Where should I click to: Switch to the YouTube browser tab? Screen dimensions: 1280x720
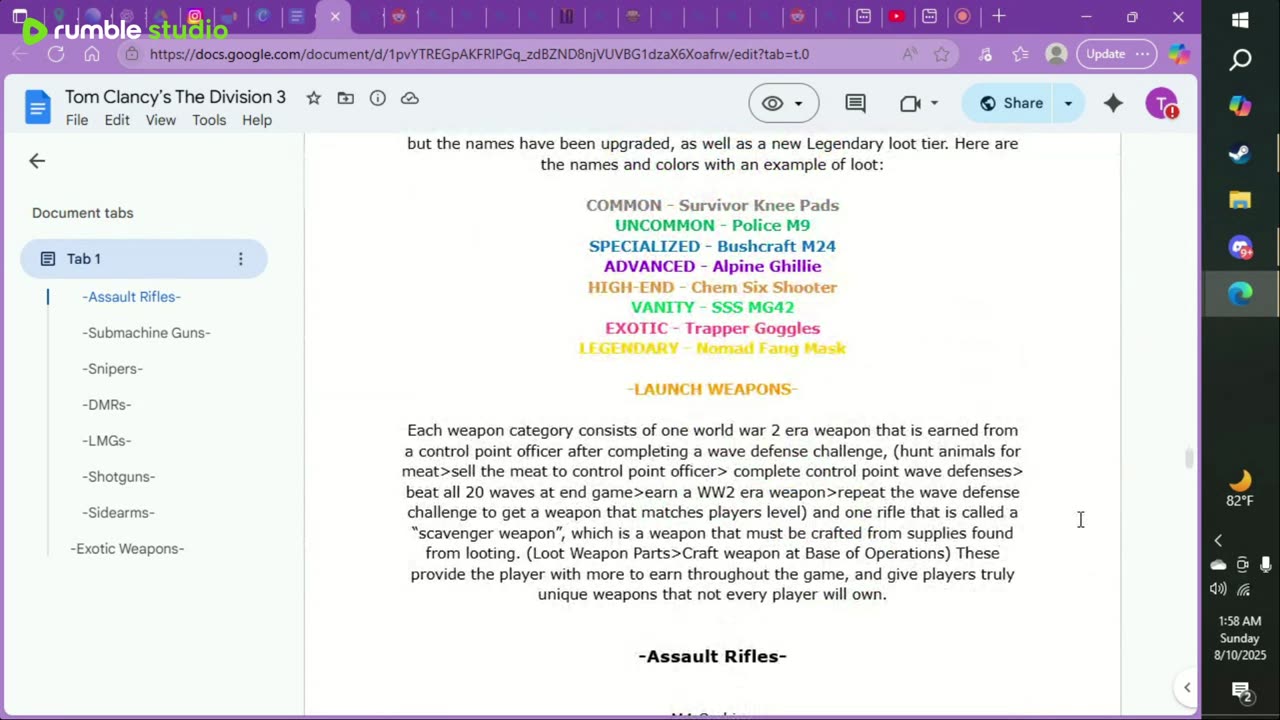897,16
